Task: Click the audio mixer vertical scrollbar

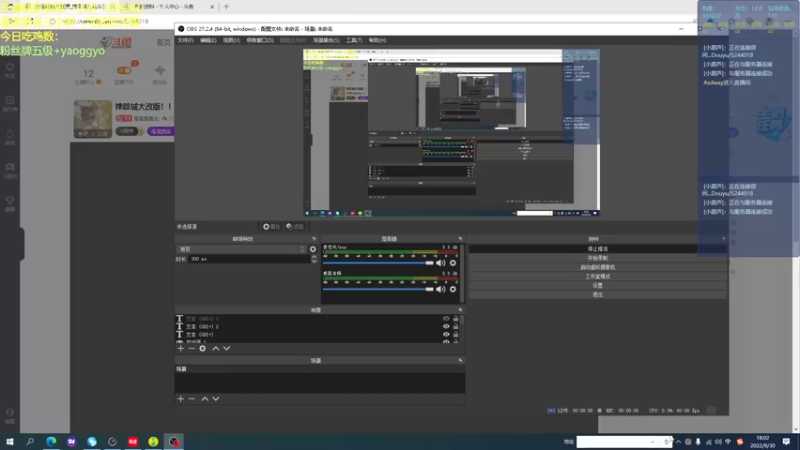Action: point(462,273)
